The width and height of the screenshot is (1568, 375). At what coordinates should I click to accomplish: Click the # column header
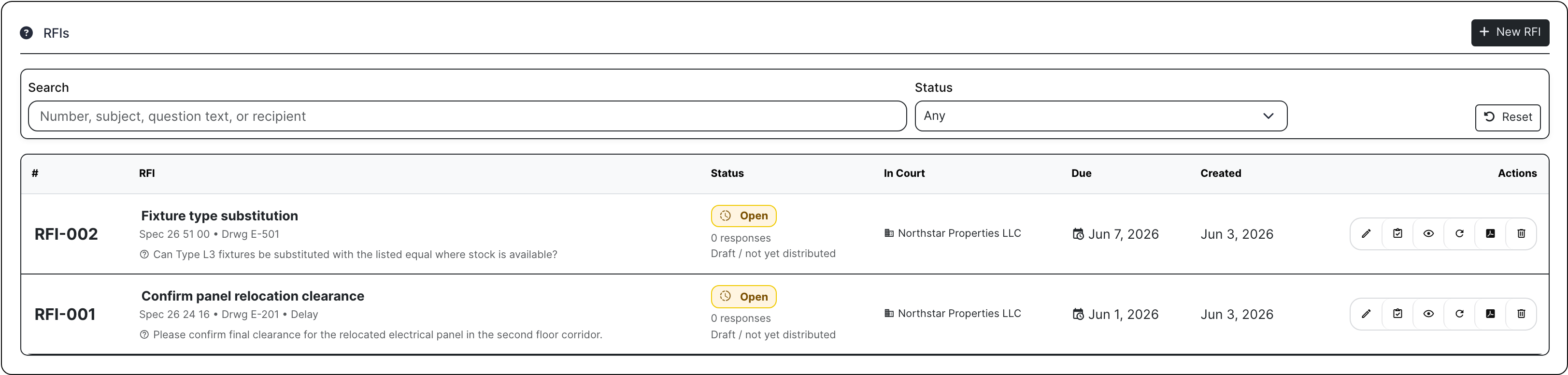click(x=35, y=173)
